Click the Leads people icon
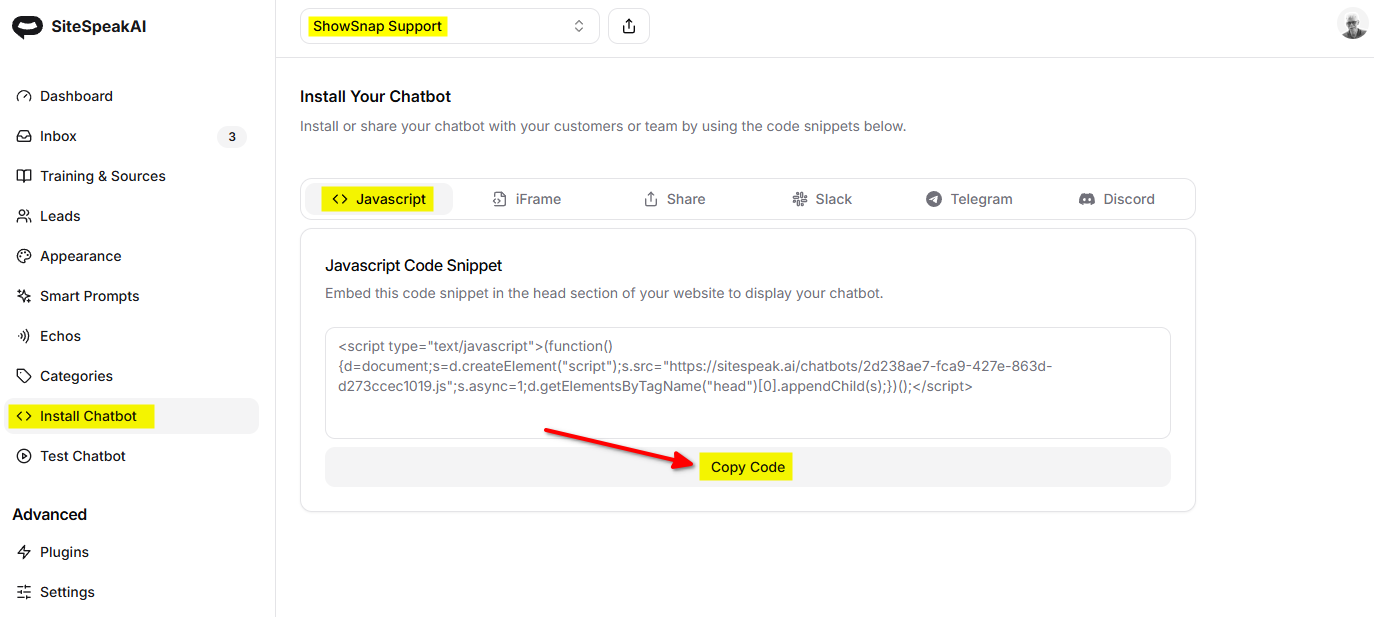 (24, 216)
